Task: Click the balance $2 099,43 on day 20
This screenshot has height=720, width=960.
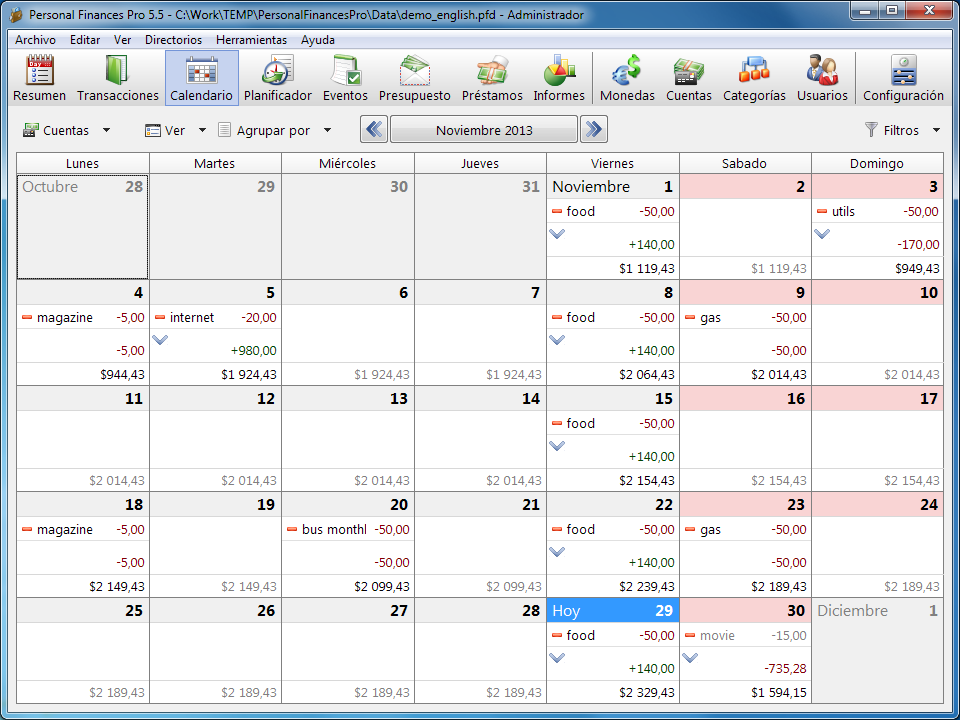Action: (x=381, y=587)
